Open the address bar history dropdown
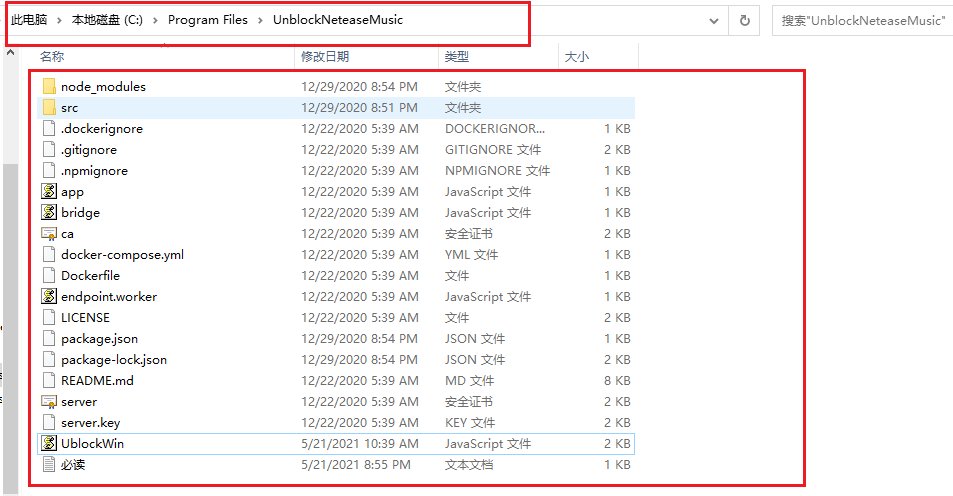953x496 pixels. coord(713,20)
